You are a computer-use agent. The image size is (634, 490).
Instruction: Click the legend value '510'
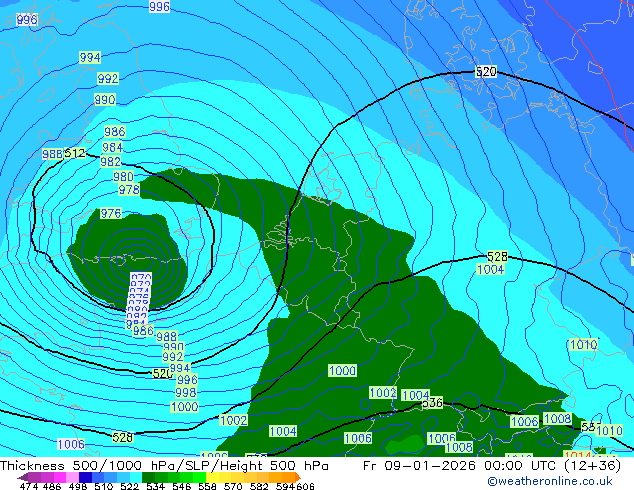tap(104, 486)
